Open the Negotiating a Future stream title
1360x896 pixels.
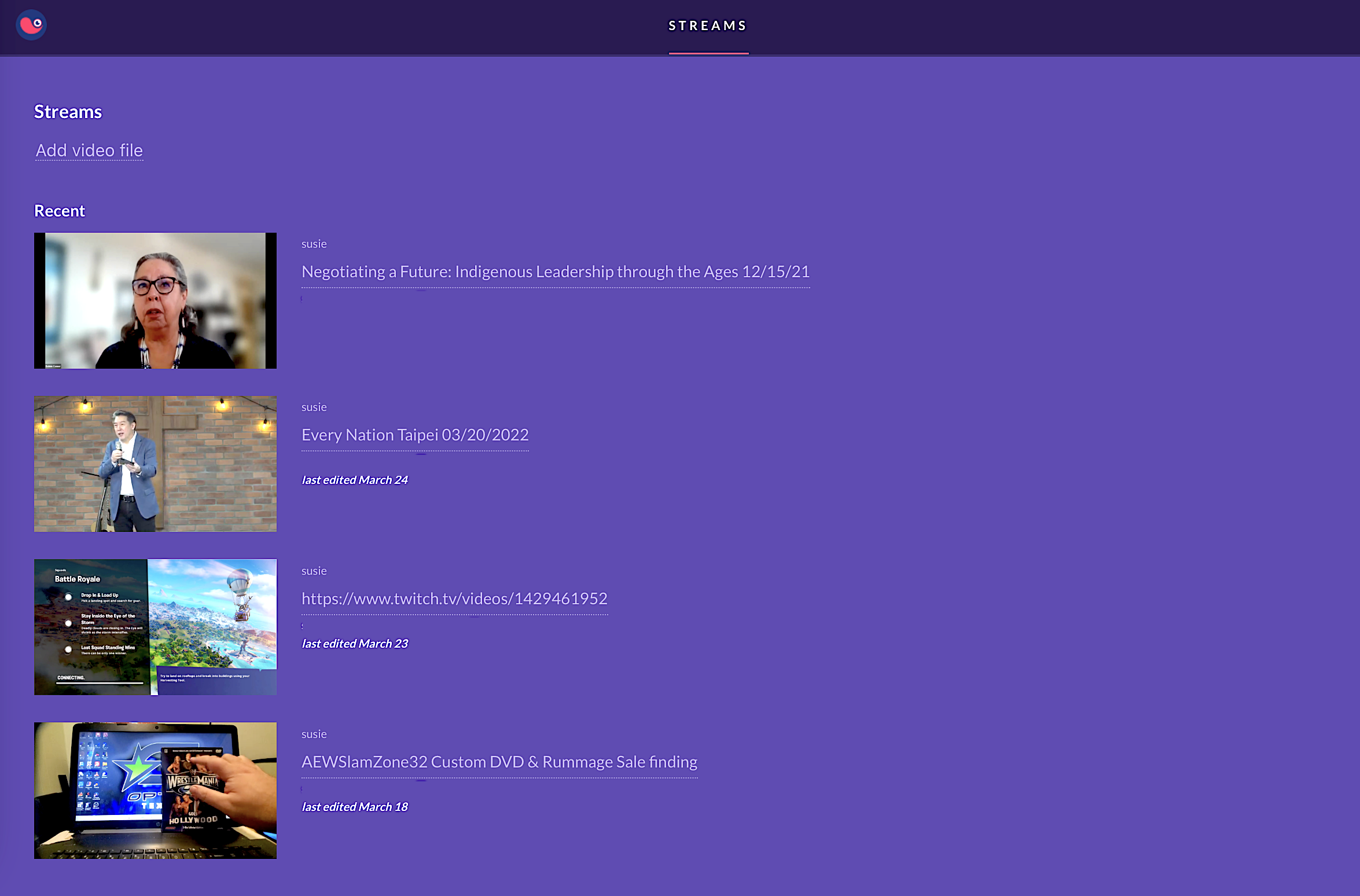555,272
